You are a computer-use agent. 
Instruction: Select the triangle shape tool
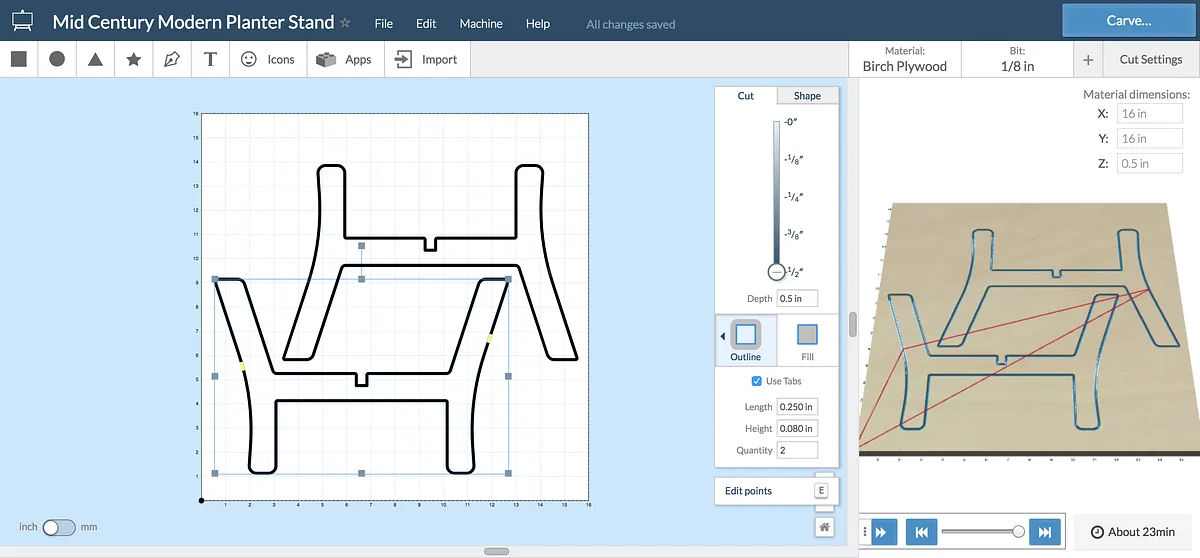tap(95, 59)
